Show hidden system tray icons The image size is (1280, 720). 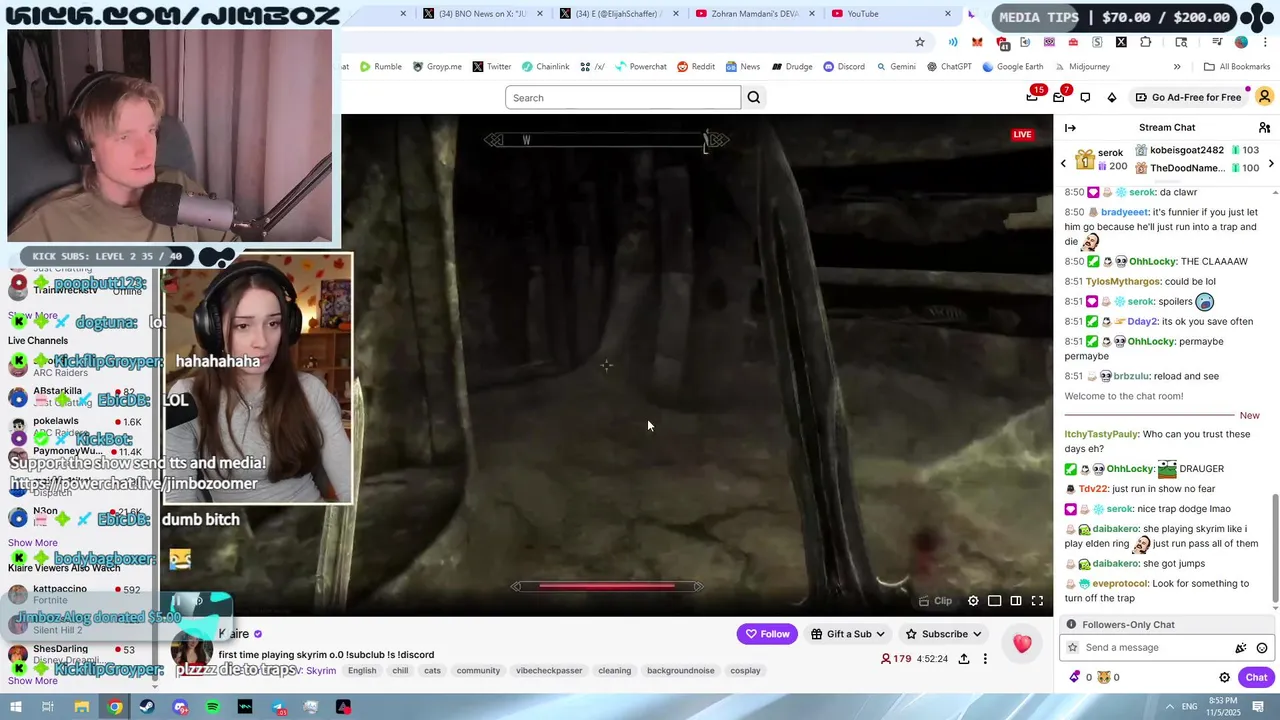click(1169, 707)
